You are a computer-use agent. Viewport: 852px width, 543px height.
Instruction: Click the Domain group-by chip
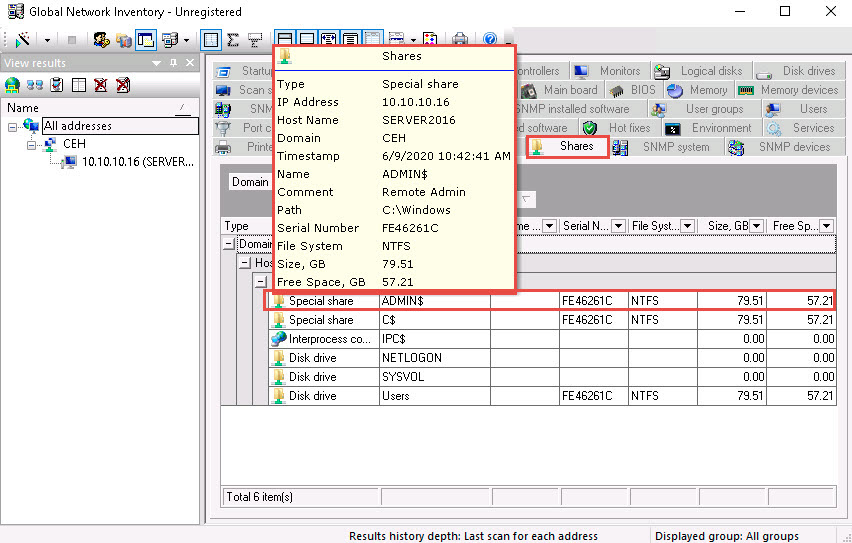coord(250,182)
